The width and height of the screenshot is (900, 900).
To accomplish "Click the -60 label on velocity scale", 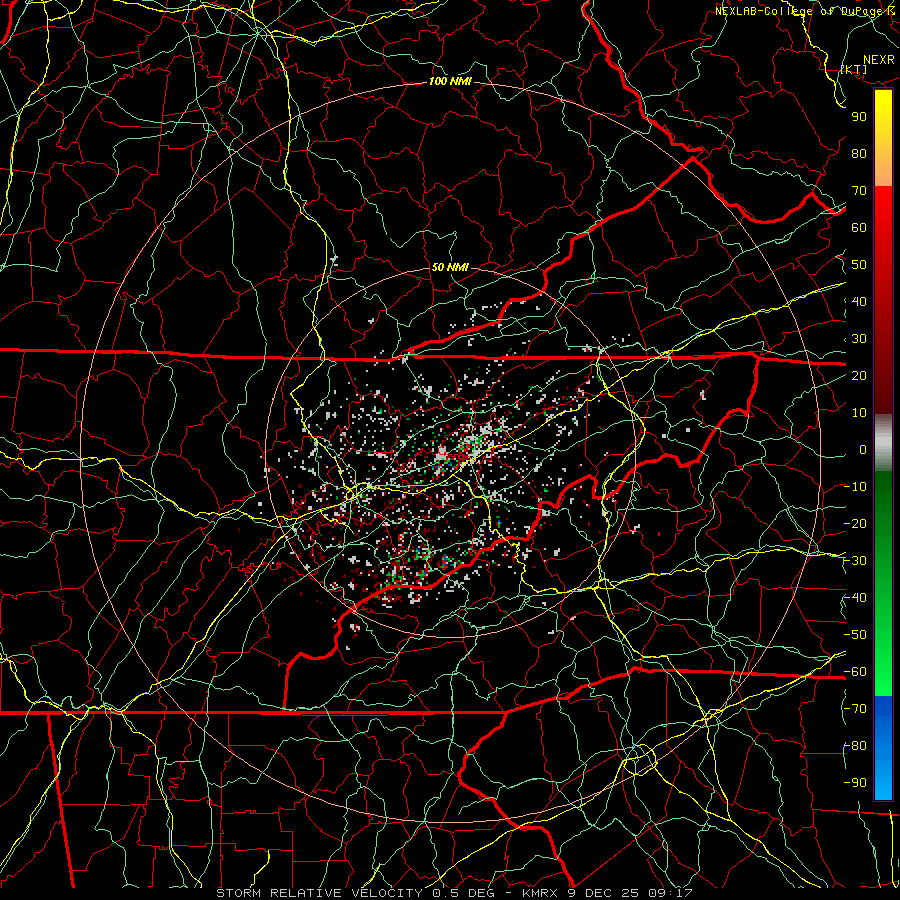I will click(855, 672).
